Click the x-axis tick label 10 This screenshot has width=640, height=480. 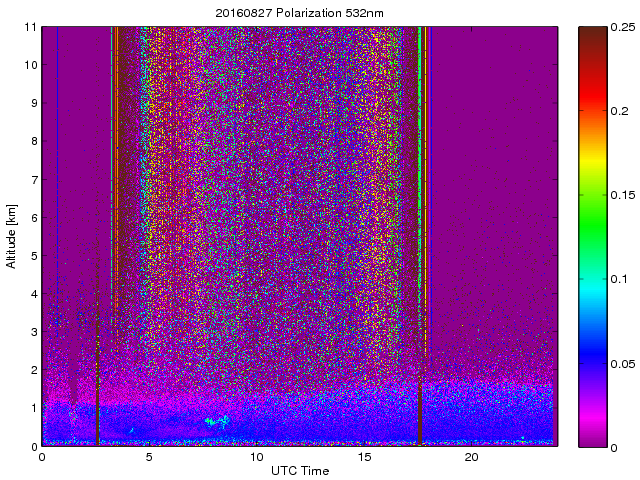257,457
